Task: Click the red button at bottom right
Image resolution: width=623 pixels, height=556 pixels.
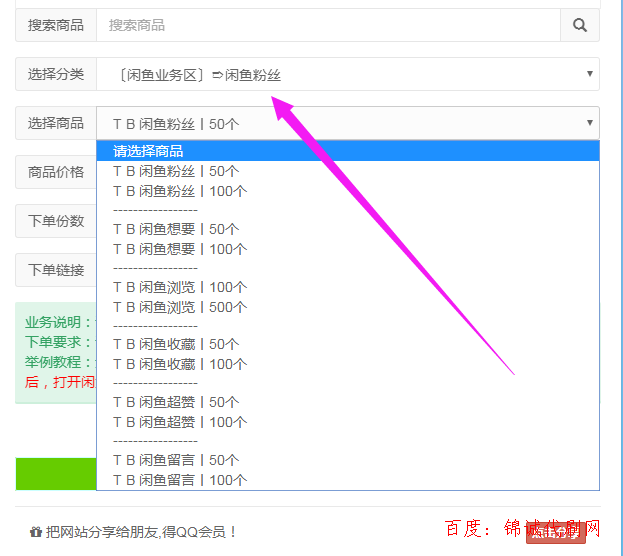Action: [x=553, y=532]
